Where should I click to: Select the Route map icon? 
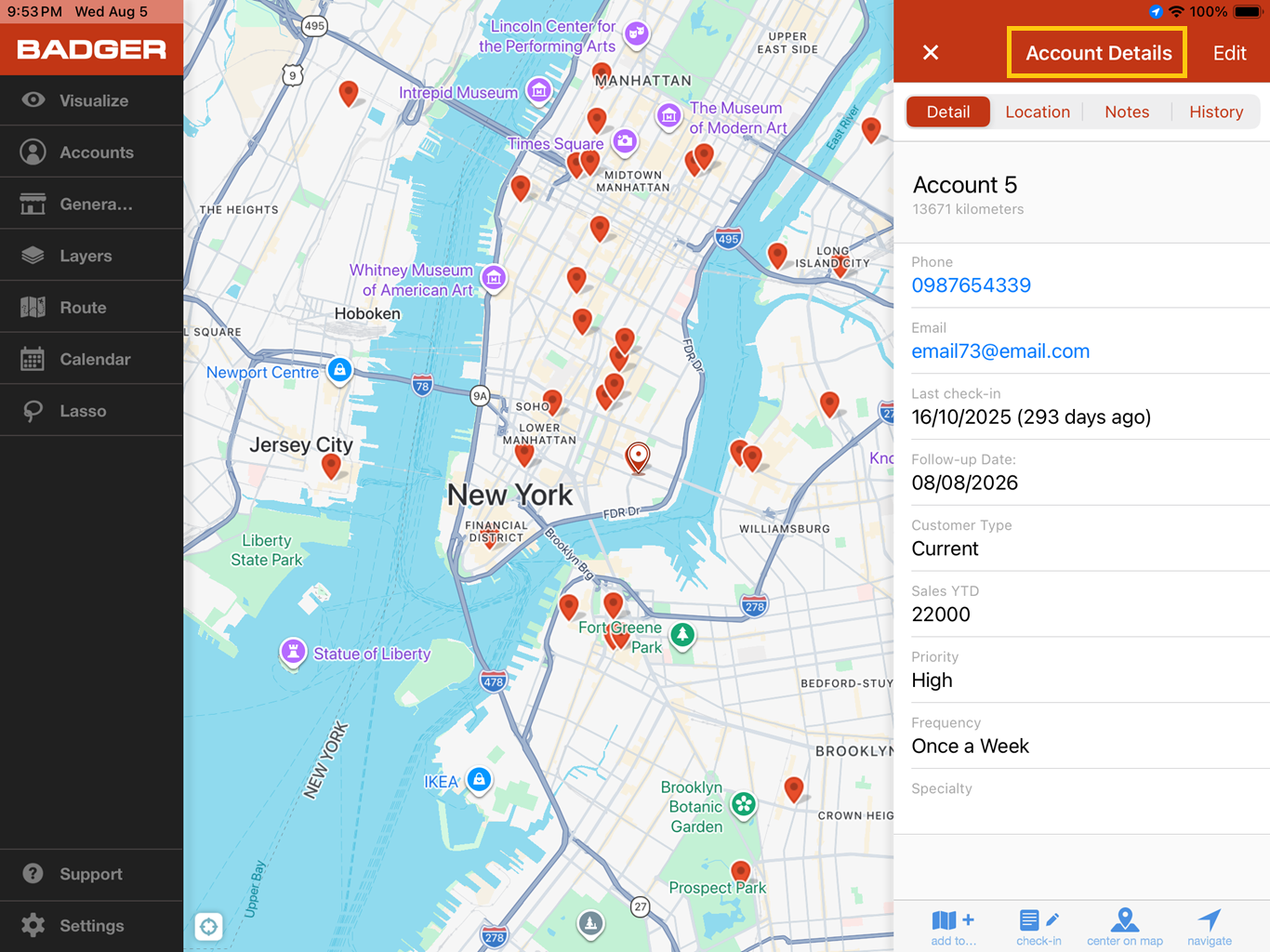[33, 307]
